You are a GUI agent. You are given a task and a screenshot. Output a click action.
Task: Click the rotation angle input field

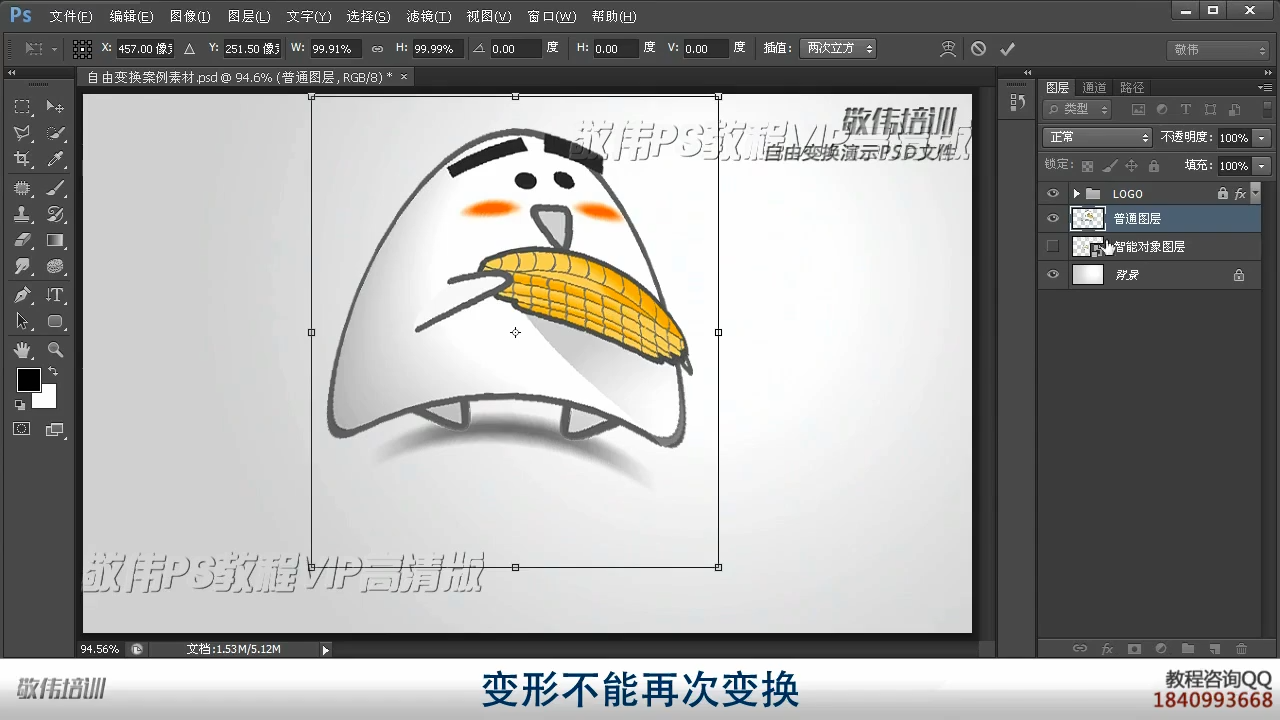[515, 49]
